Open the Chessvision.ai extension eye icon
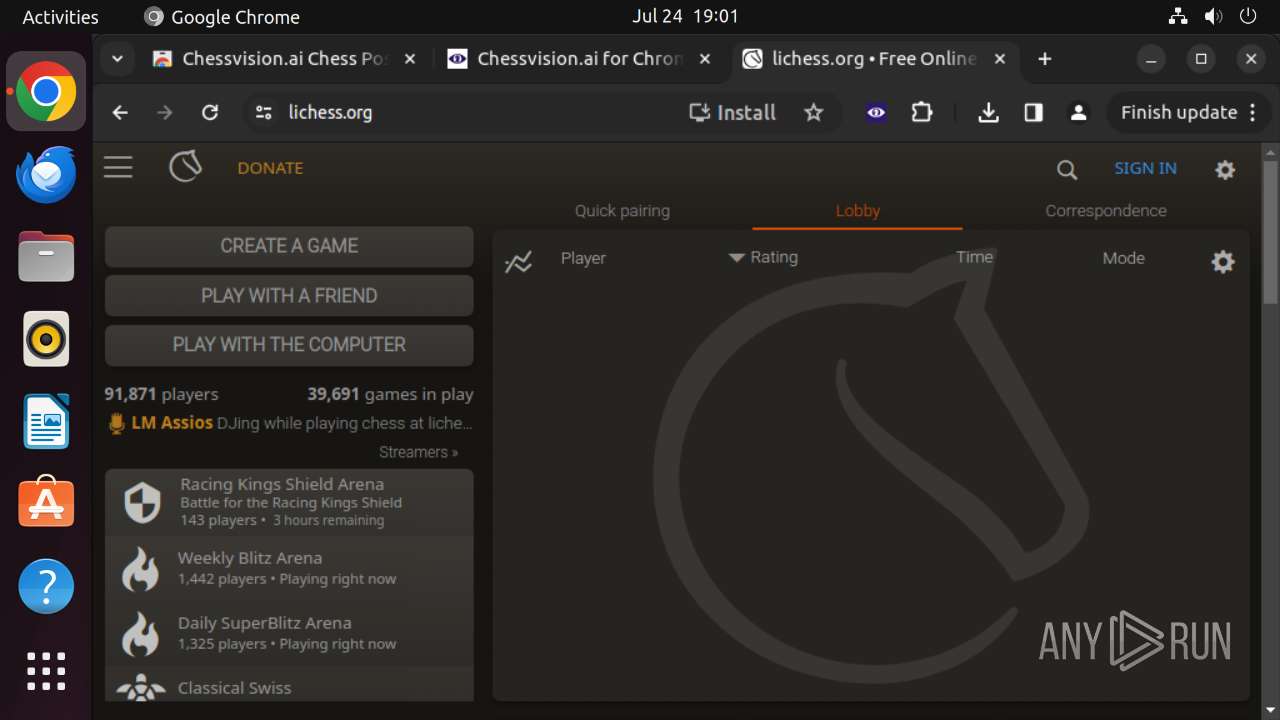1280x720 pixels. click(x=876, y=113)
